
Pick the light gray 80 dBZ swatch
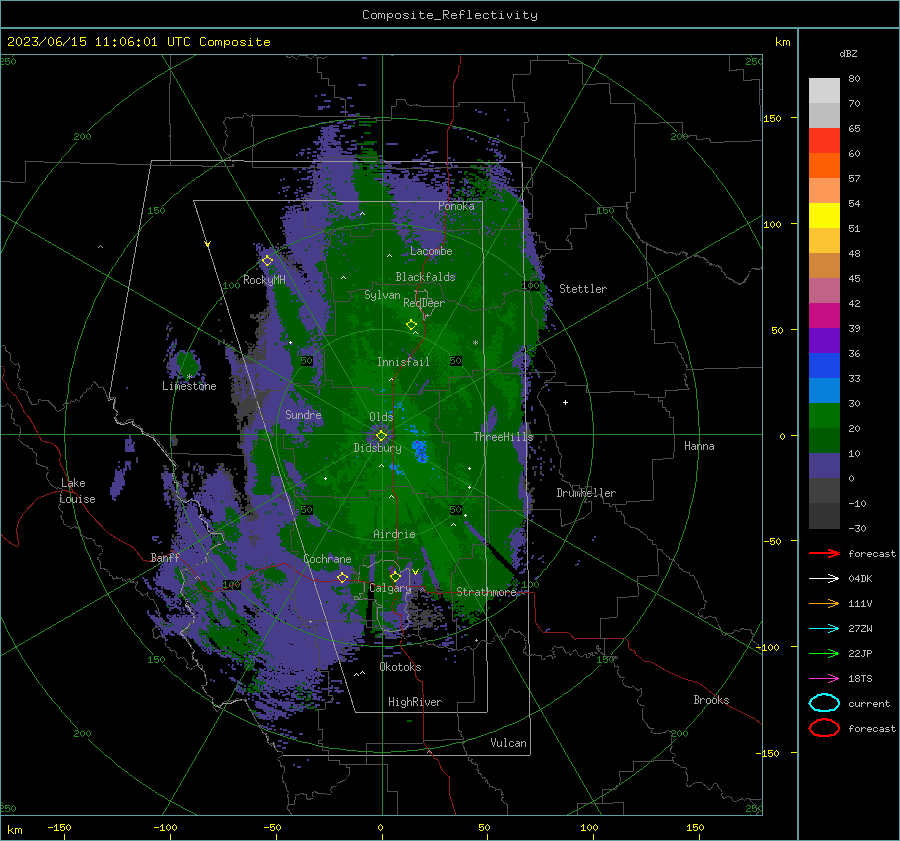824,91
